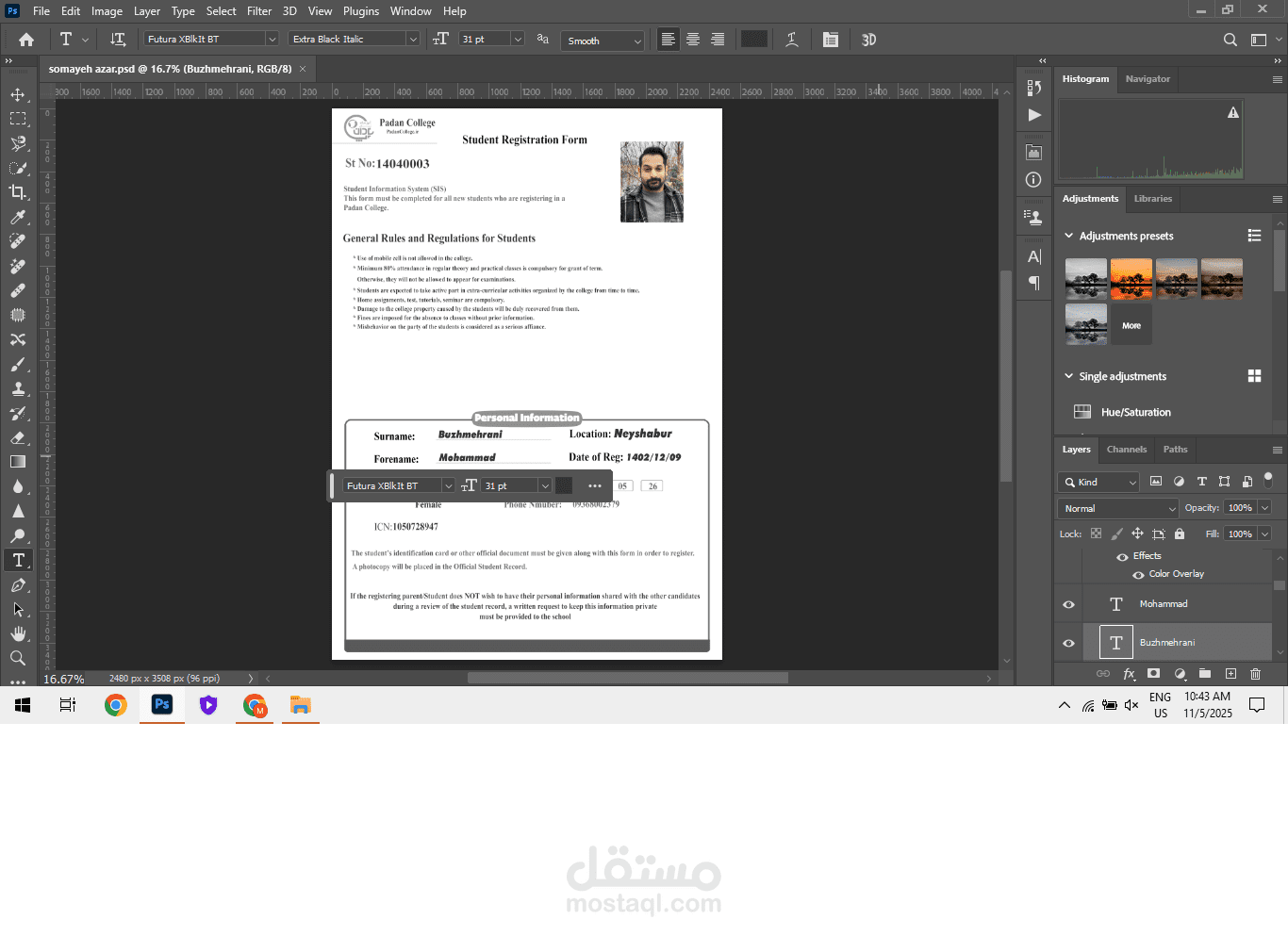1288x936 pixels.
Task: Open Create warped text option
Action: pos(792,40)
